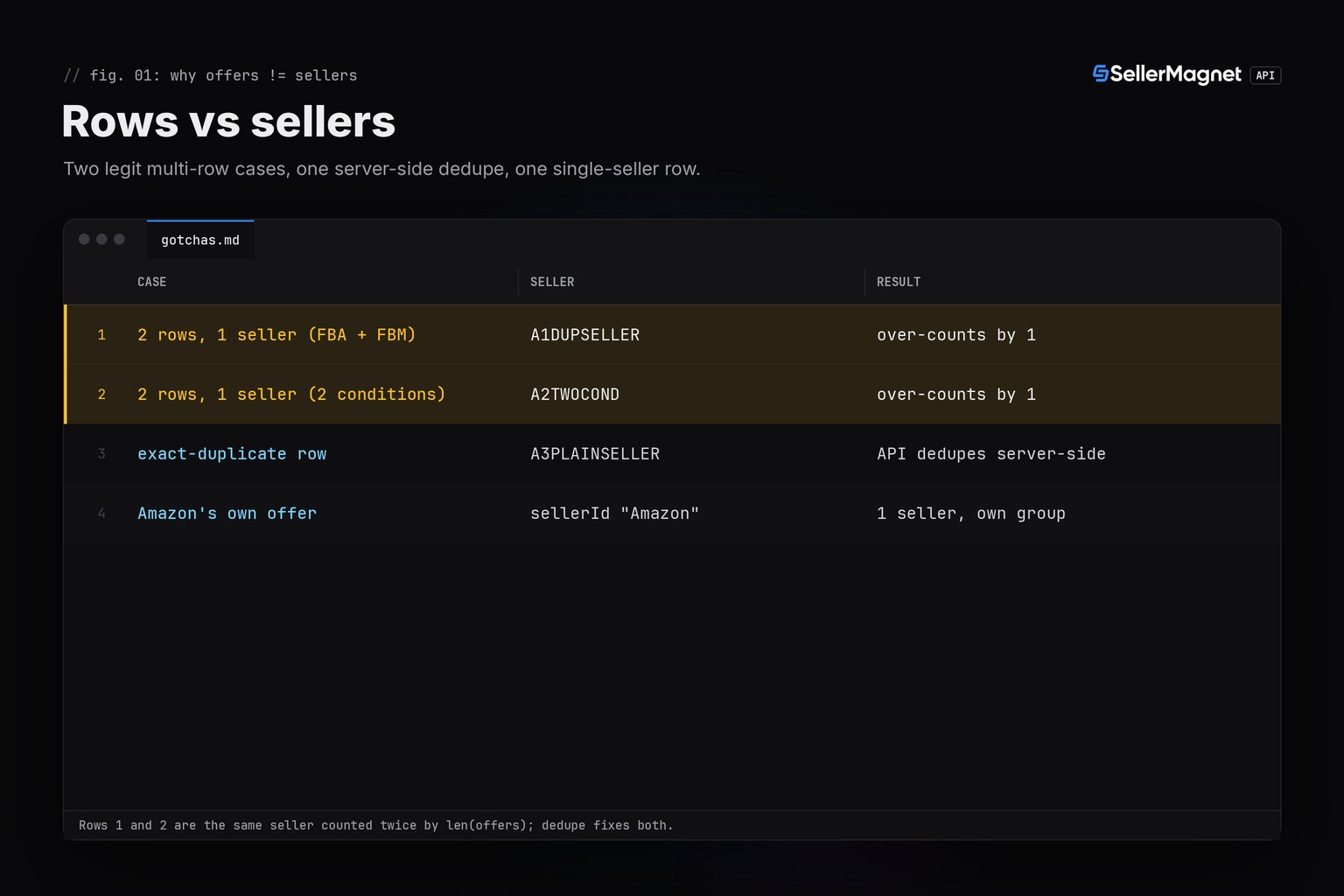Click the A3PLAINSELLER seller cell

tap(595, 454)
